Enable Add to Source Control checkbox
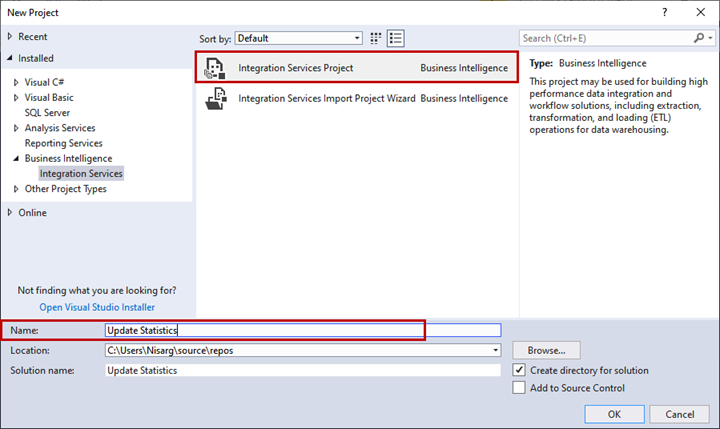Screen dimensions: 720x429 (x=519, y=388)
